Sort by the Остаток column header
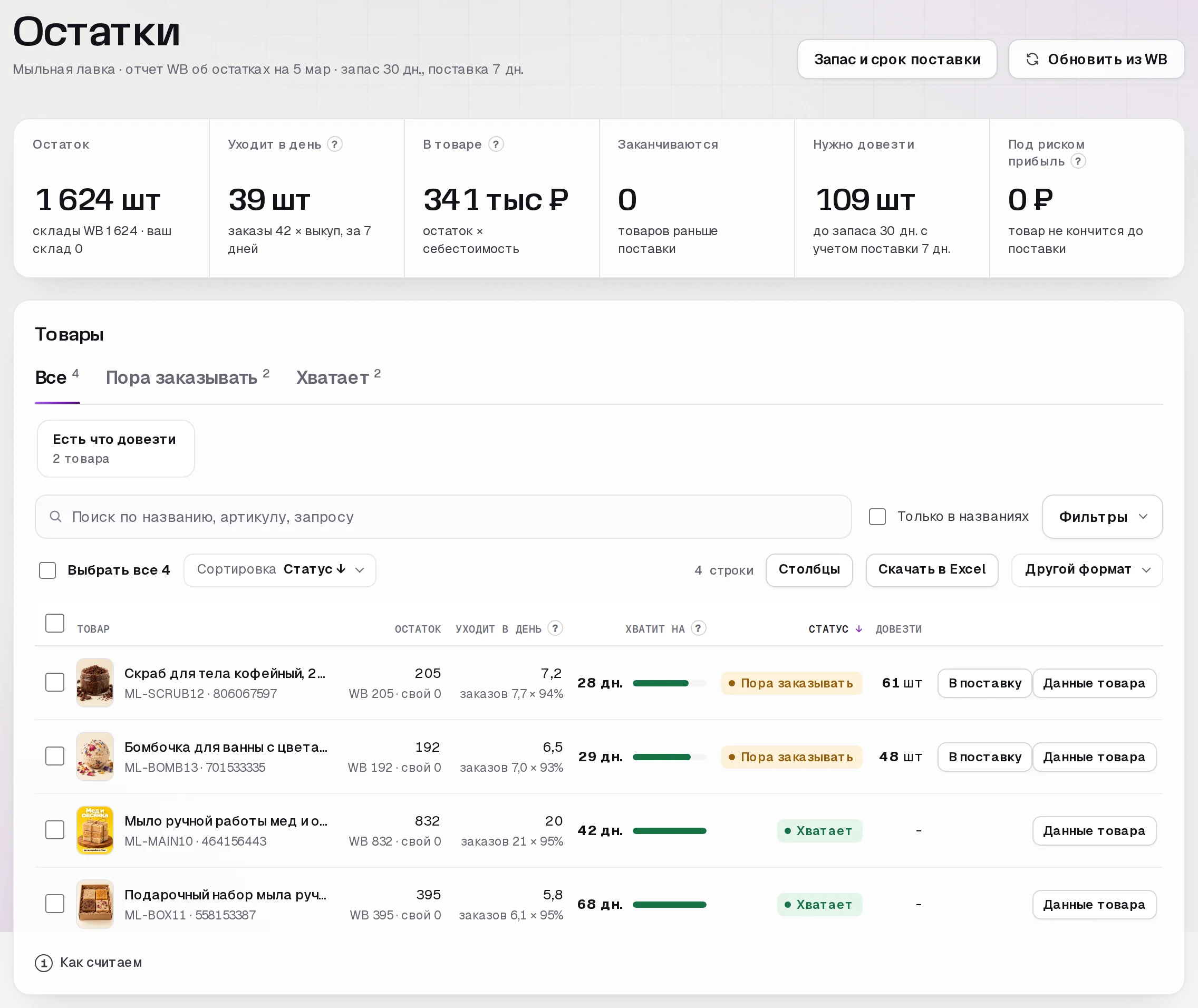The width and height of the screenshot is (1198, 1008). [x=418, y=628]
